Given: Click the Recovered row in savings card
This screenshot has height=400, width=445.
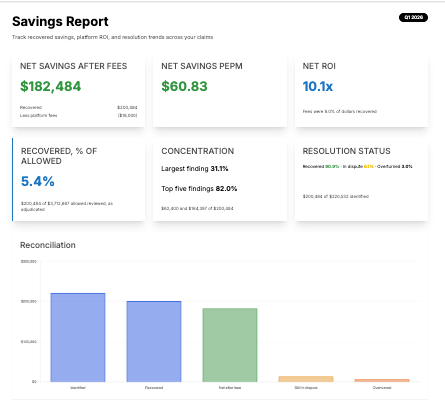Looking at the screenshot, I should [78, 107].
